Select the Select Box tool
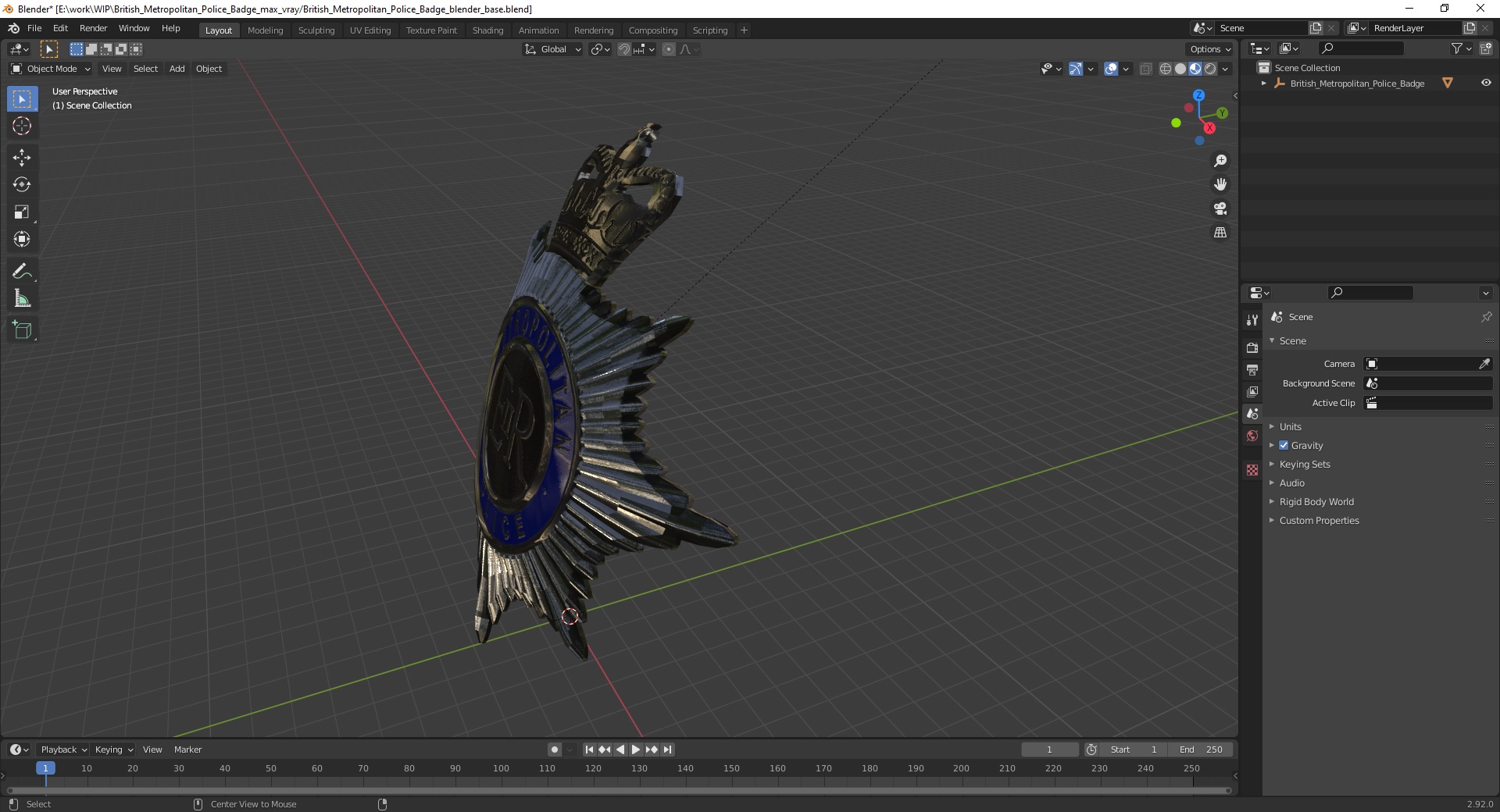Image resolution: width=1500 pixels, height=812 pixels. (22, 99)
